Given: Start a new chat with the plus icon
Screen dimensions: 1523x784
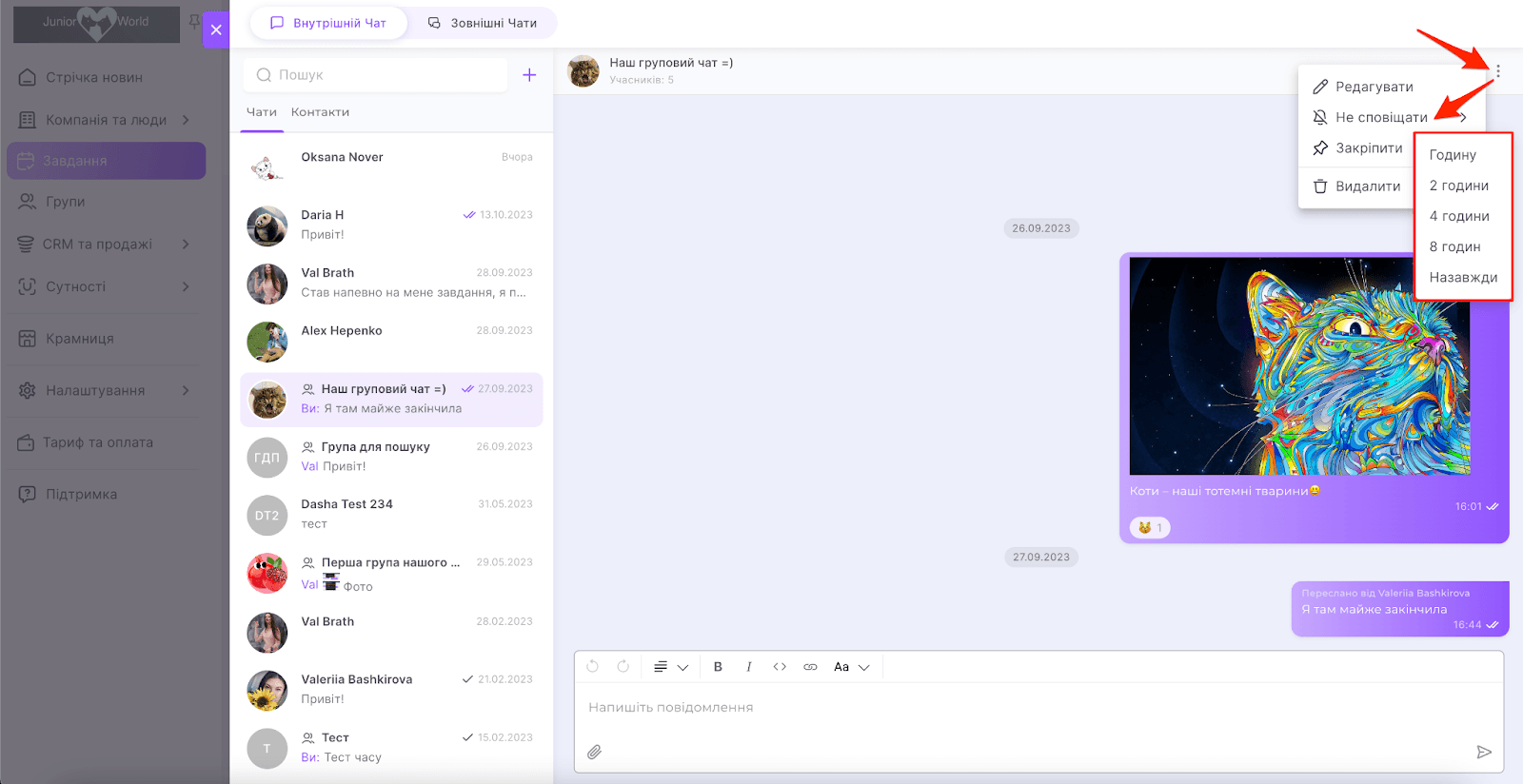Looking at the screenshot, I should pyautogui.click(x=529, y=75).
